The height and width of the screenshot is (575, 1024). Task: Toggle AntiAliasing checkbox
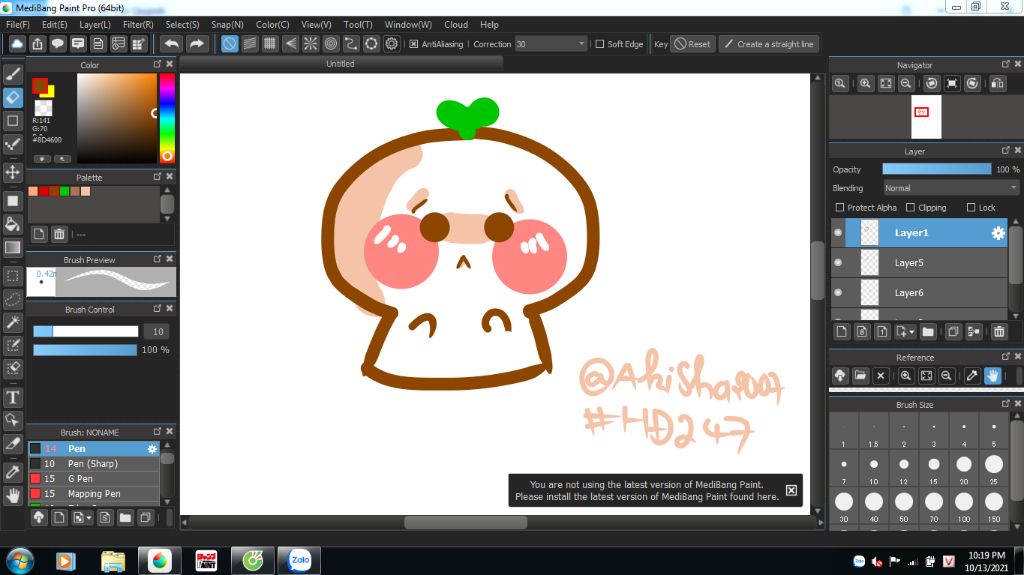[413, 44]
